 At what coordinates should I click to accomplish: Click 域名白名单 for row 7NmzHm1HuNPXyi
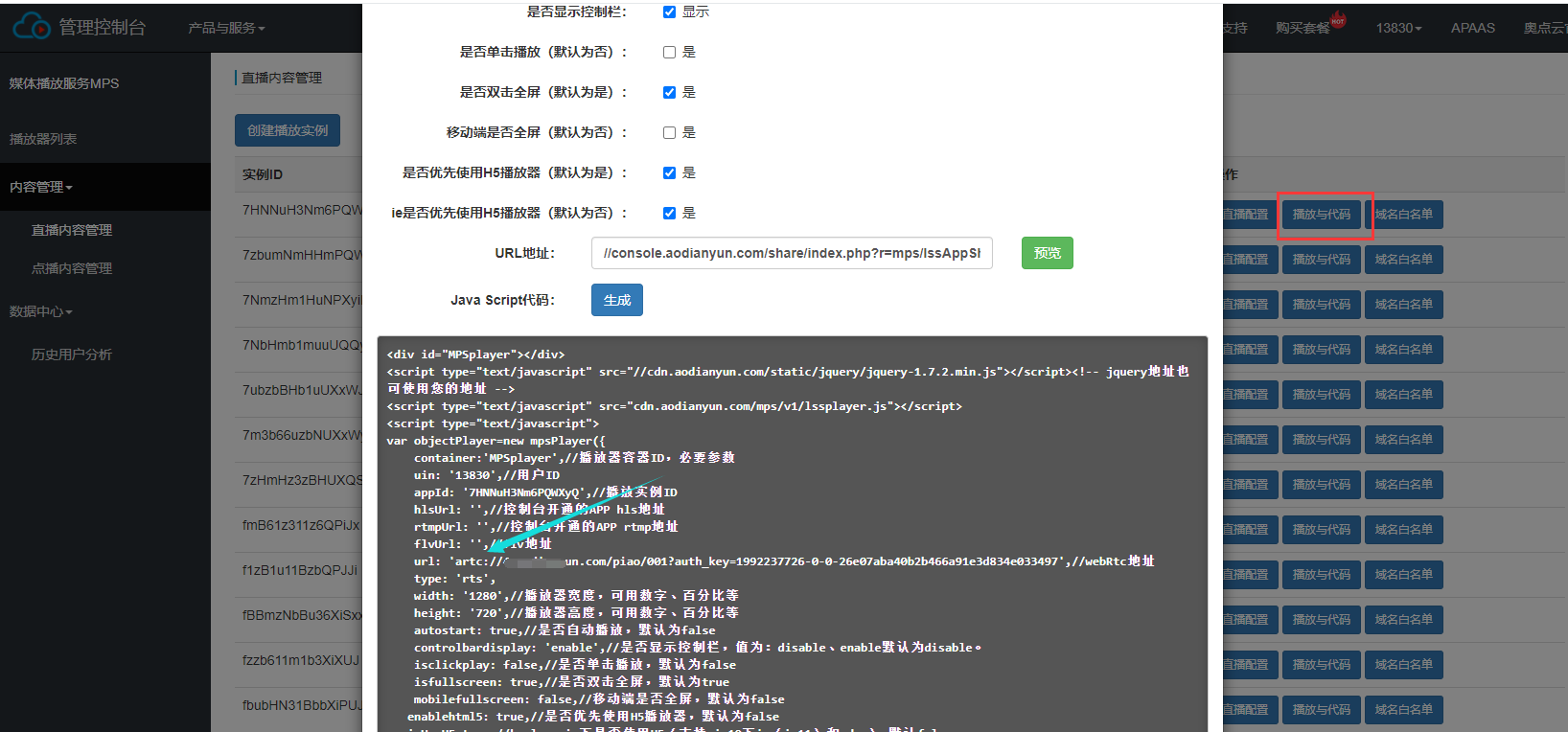[x=1404, y=305]
